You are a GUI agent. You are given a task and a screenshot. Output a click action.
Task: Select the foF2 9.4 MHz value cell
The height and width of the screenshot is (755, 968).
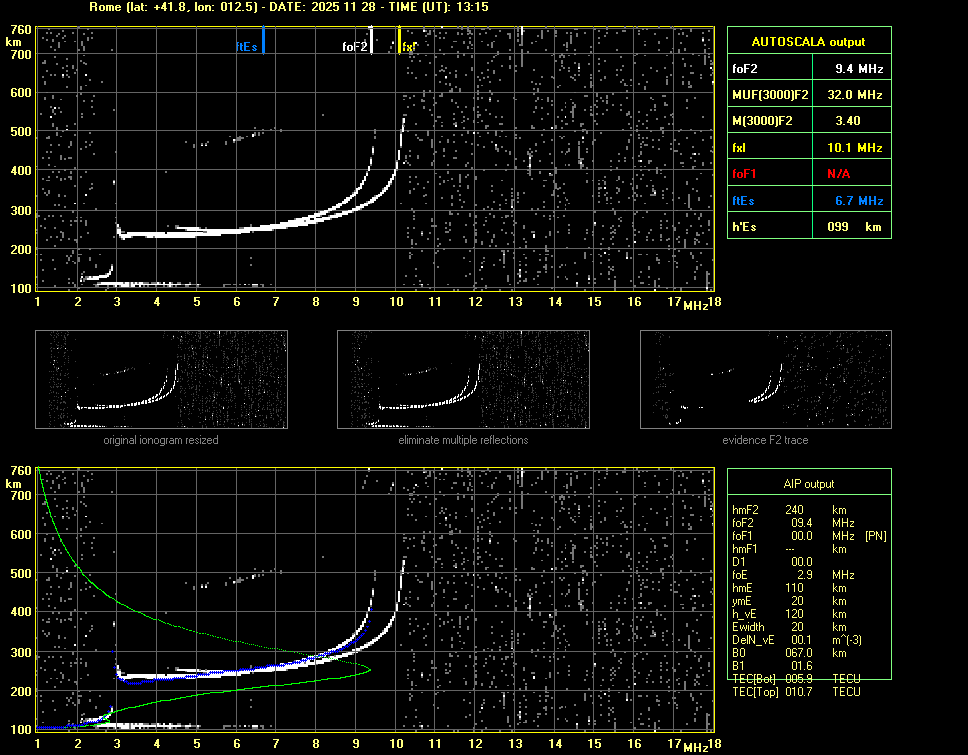pyautogui.click(x=859, y=69)
